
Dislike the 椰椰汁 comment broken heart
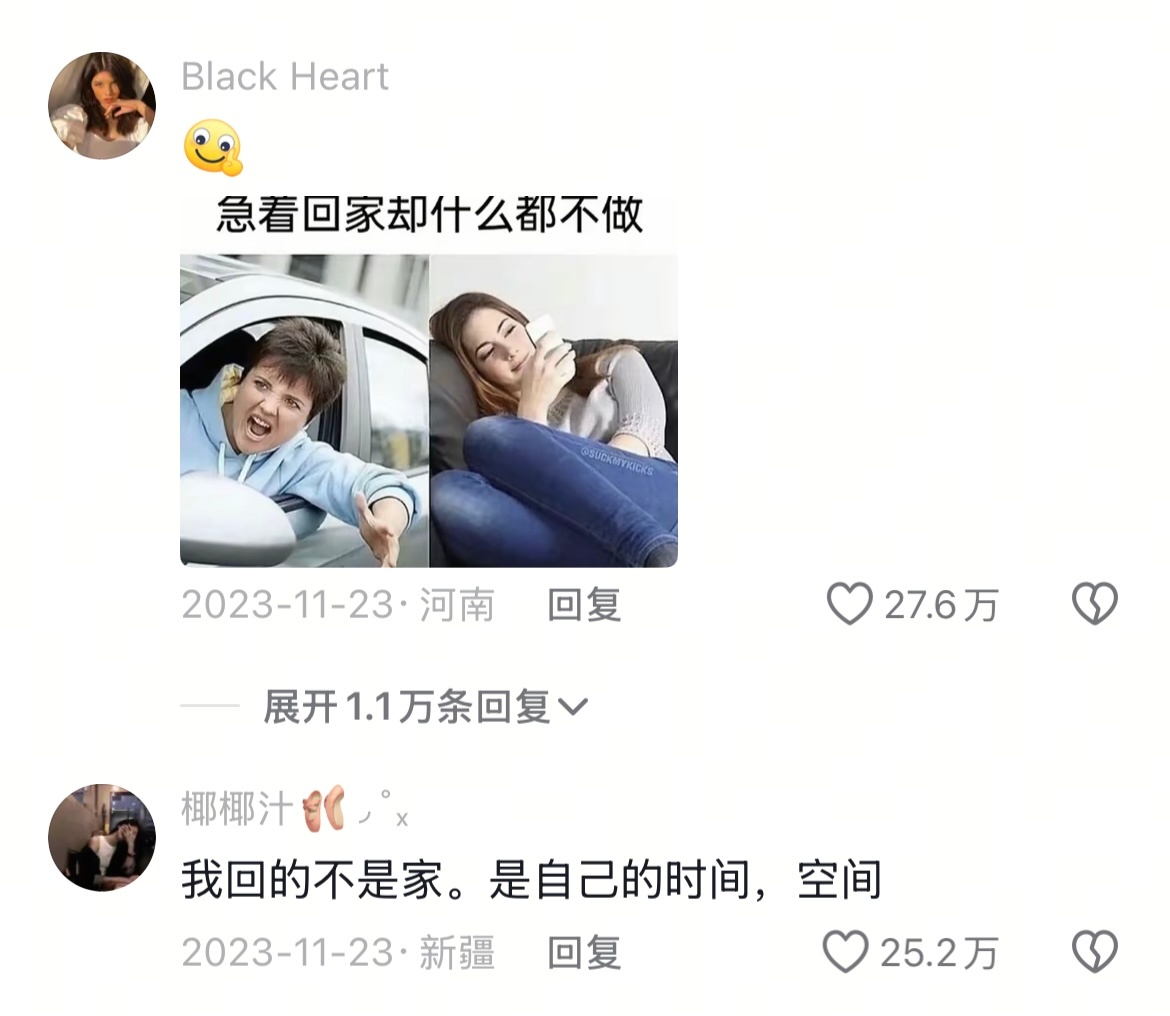pyautogui.click(x=1095, y=951)
